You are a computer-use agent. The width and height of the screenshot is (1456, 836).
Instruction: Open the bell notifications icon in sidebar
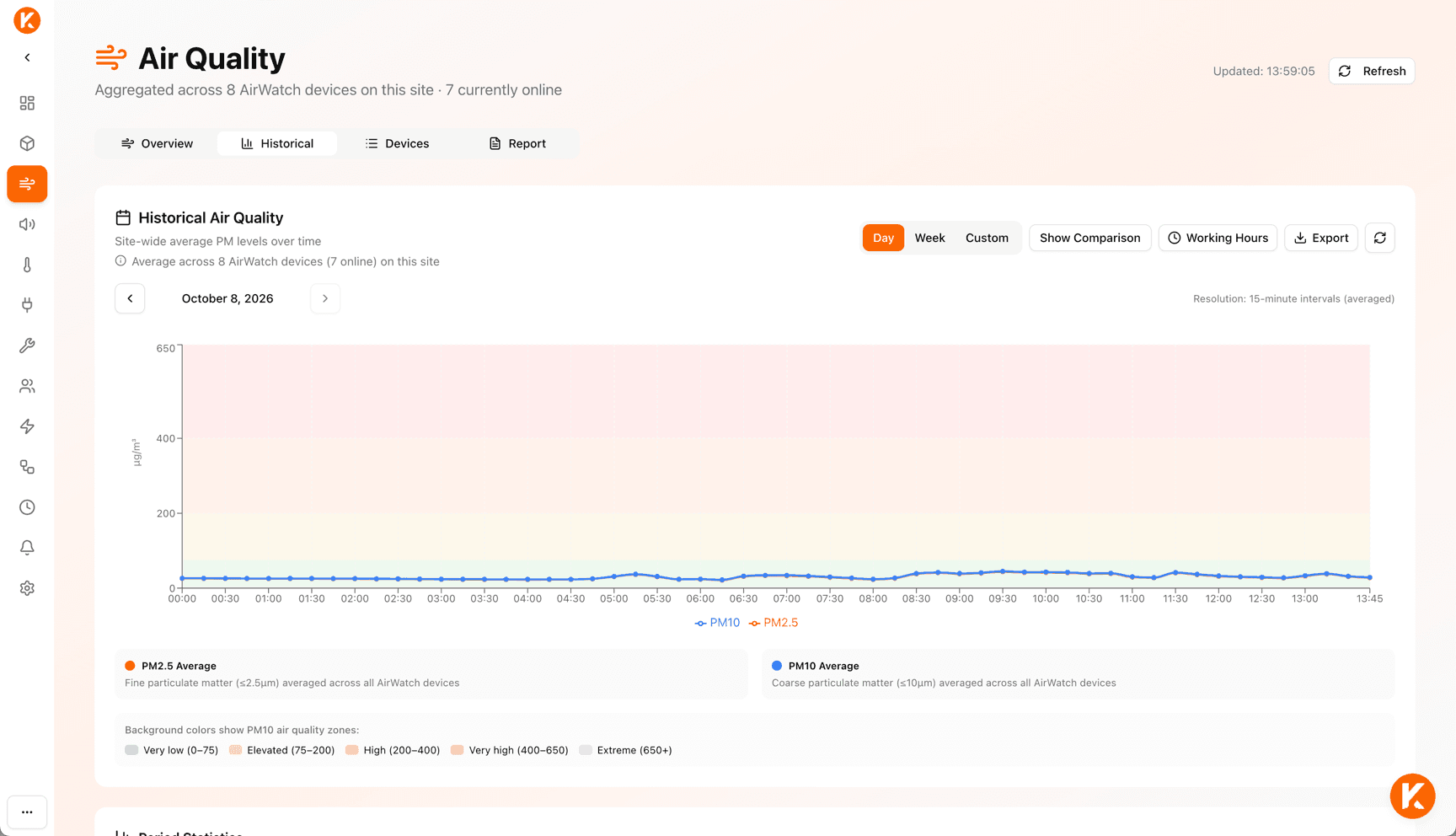point(27,548)
